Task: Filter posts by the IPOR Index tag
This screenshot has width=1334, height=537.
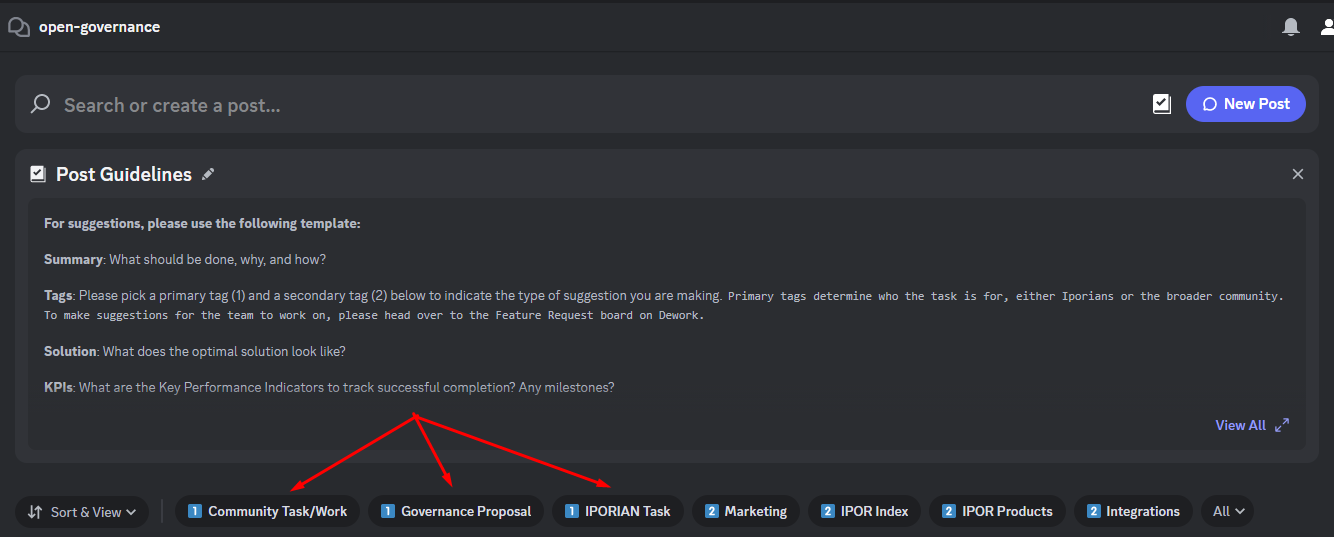Action: [x=865, y=511]
